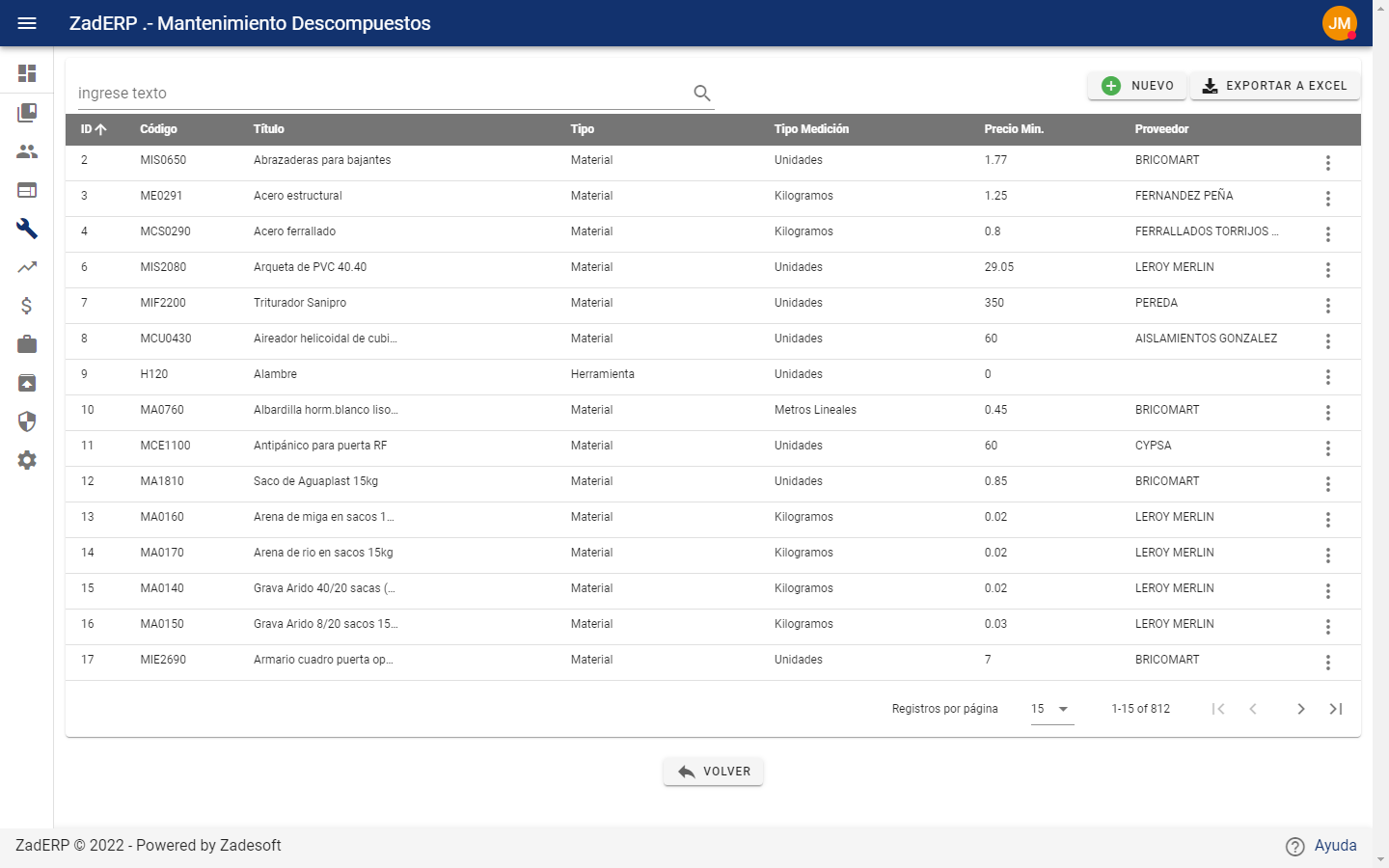Select the provider cell FERNANDEZ PEÑA
The width and height of the screenshot is (1389, 868).
pos(1184,196)
